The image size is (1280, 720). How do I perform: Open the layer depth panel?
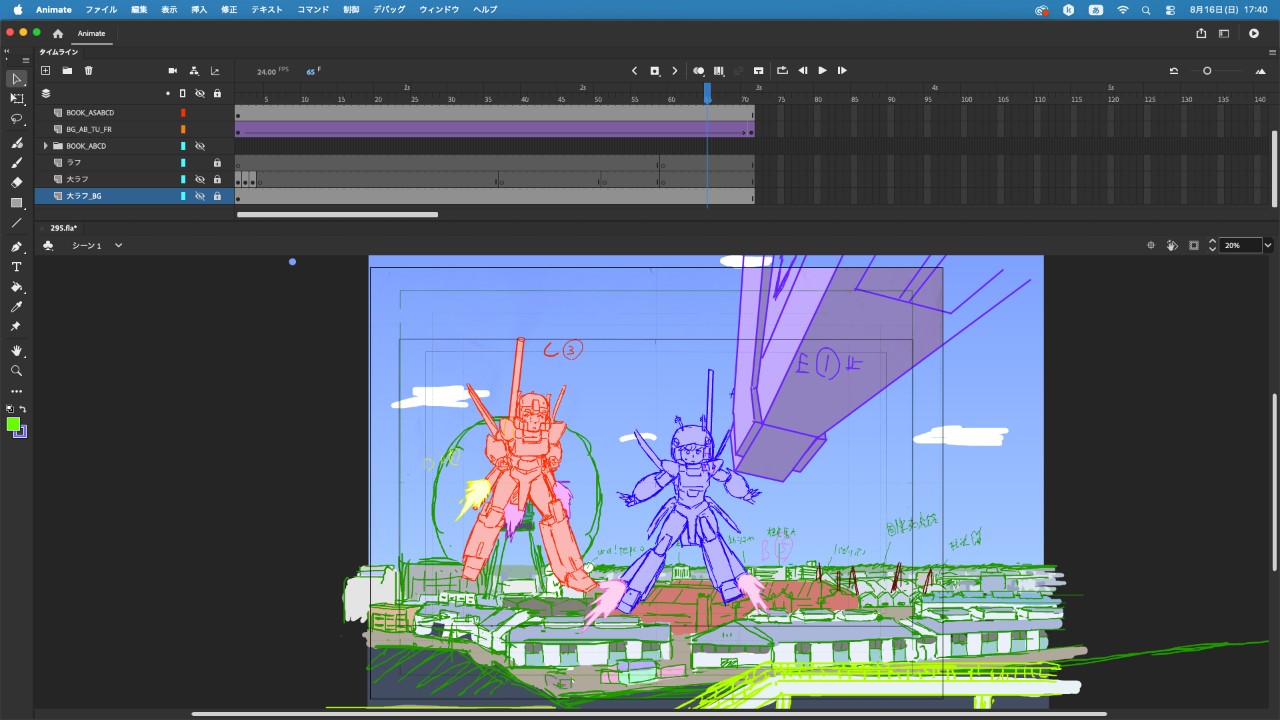tap(215, 71)
